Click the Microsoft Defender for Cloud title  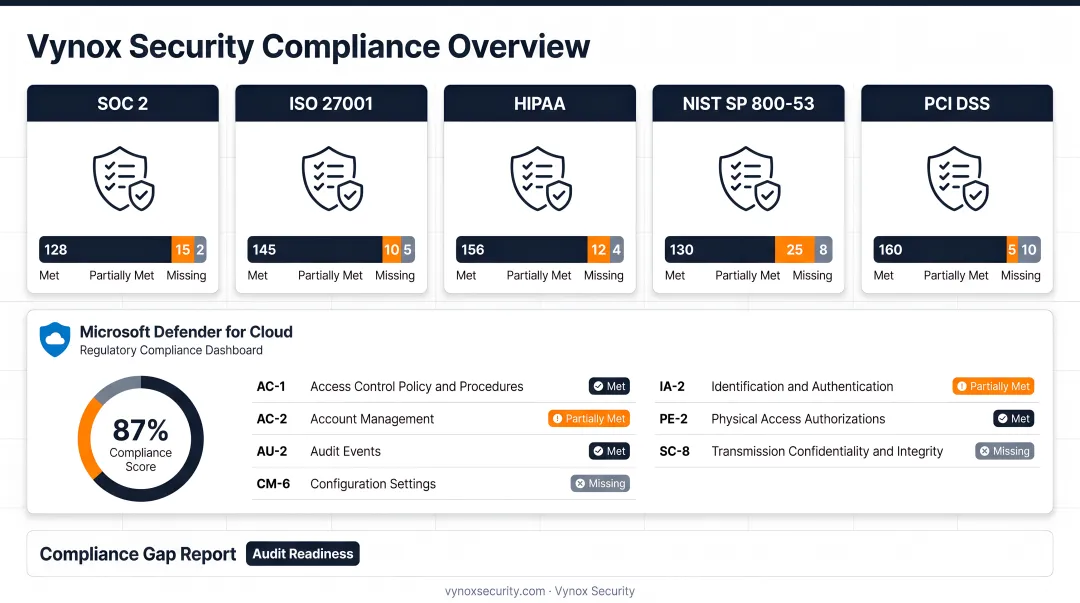coord(186,331)
